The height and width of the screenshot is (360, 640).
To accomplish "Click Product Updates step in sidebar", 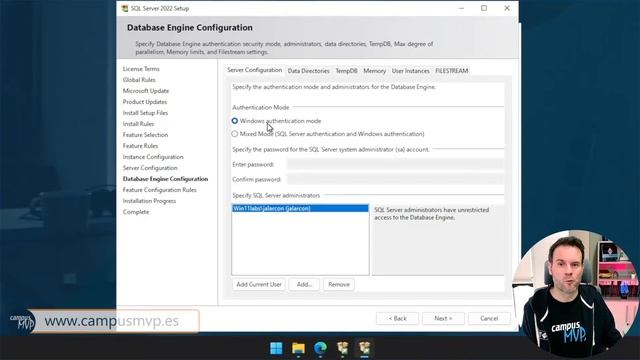I will [145, 102].
